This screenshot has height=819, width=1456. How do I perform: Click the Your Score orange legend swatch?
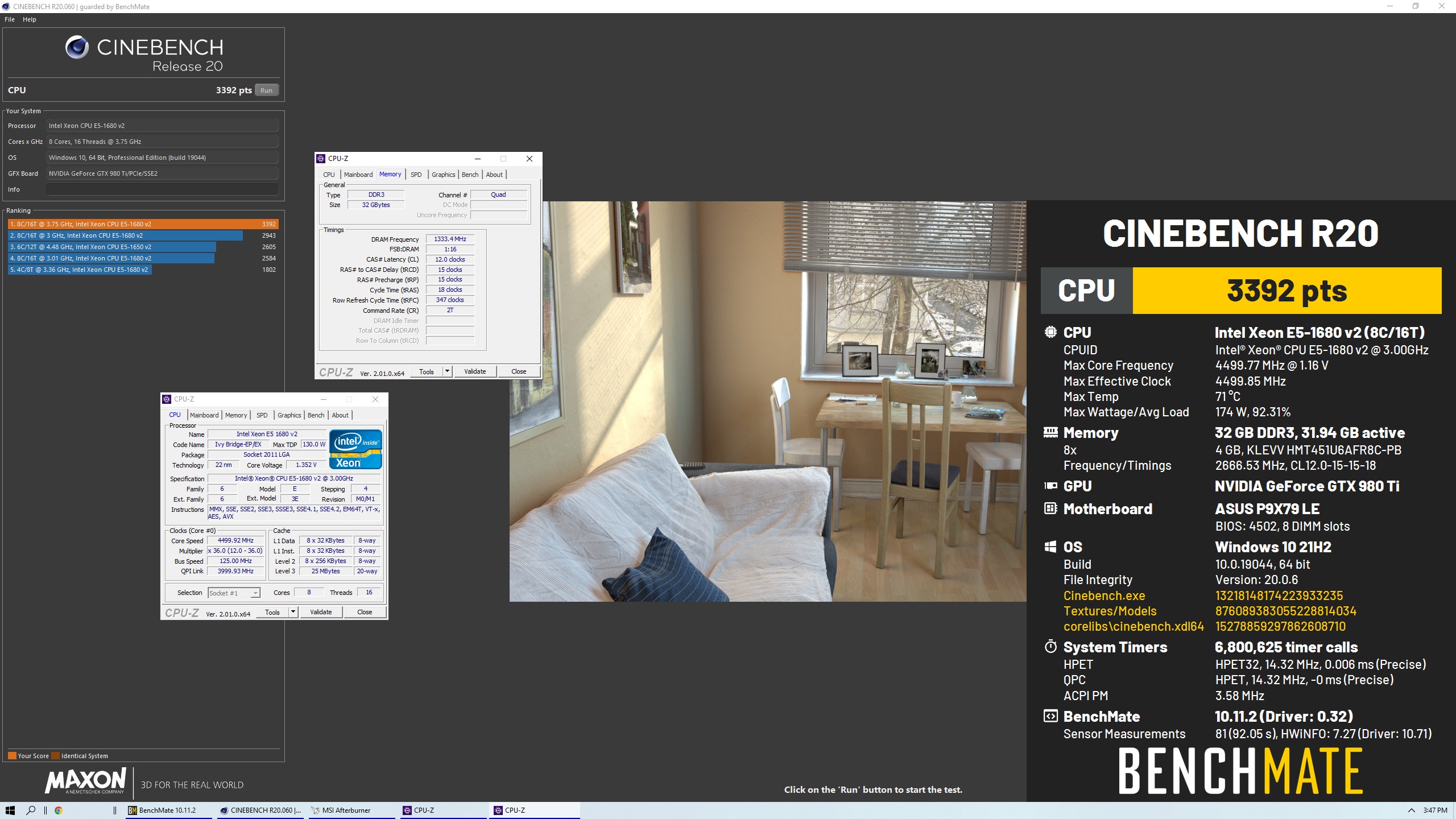12,756
